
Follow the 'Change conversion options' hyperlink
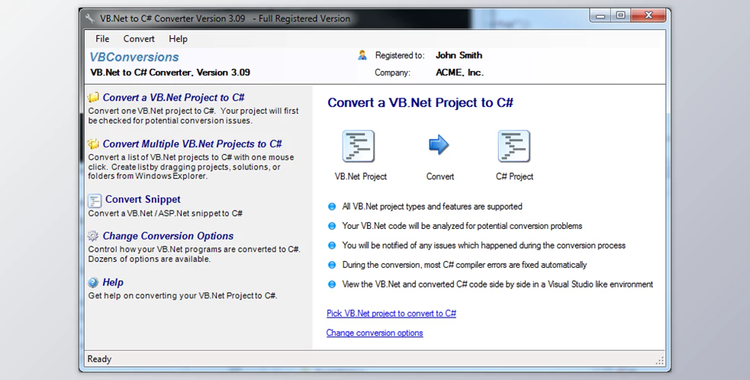coord(375,333)
